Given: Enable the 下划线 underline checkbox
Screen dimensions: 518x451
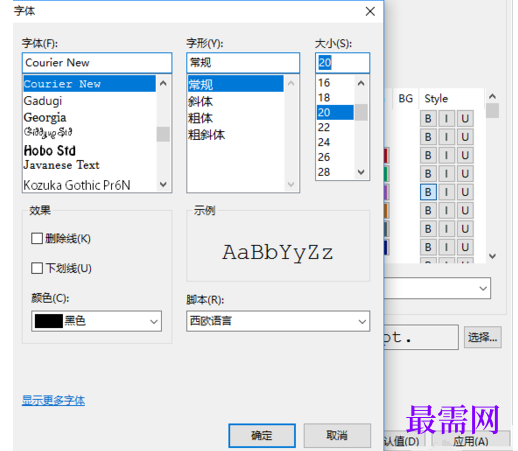Looking at the screenshot, I should click(37, 268).
